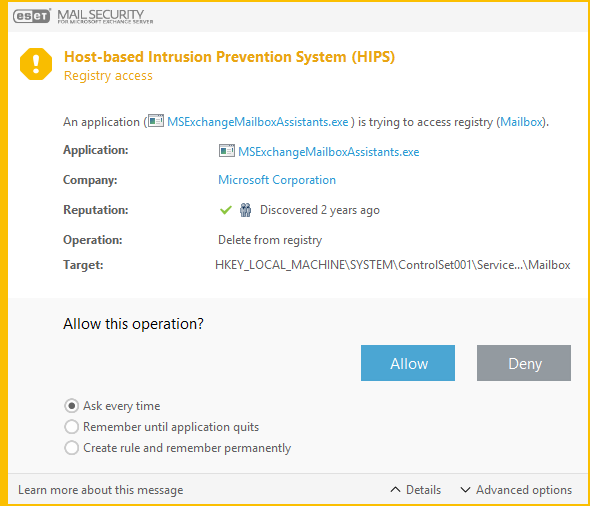Click Microsoft Corporation company link

(x=277, y=180)
